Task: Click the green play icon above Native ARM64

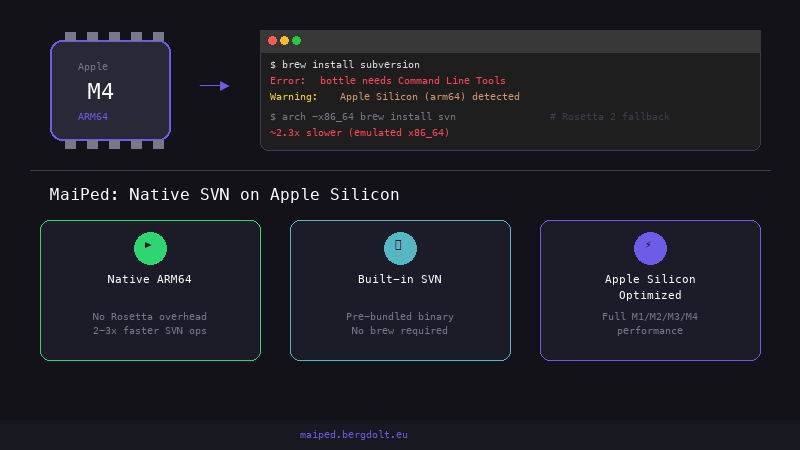Action: [x=150, y=248]
